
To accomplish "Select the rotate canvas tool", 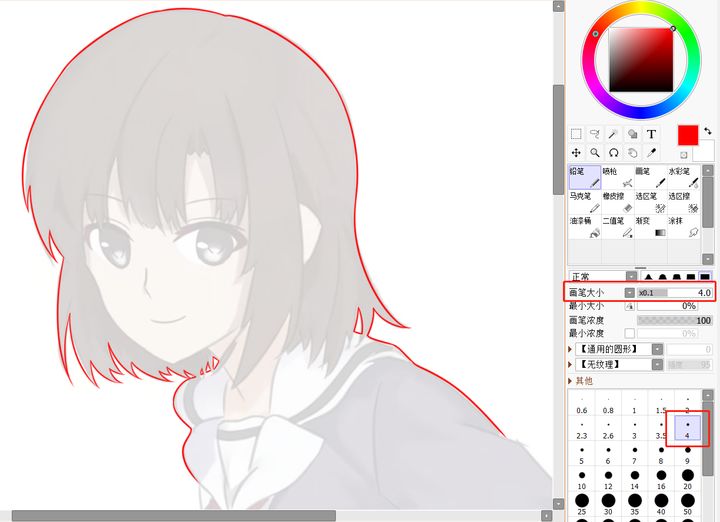I will coord(613,153).
